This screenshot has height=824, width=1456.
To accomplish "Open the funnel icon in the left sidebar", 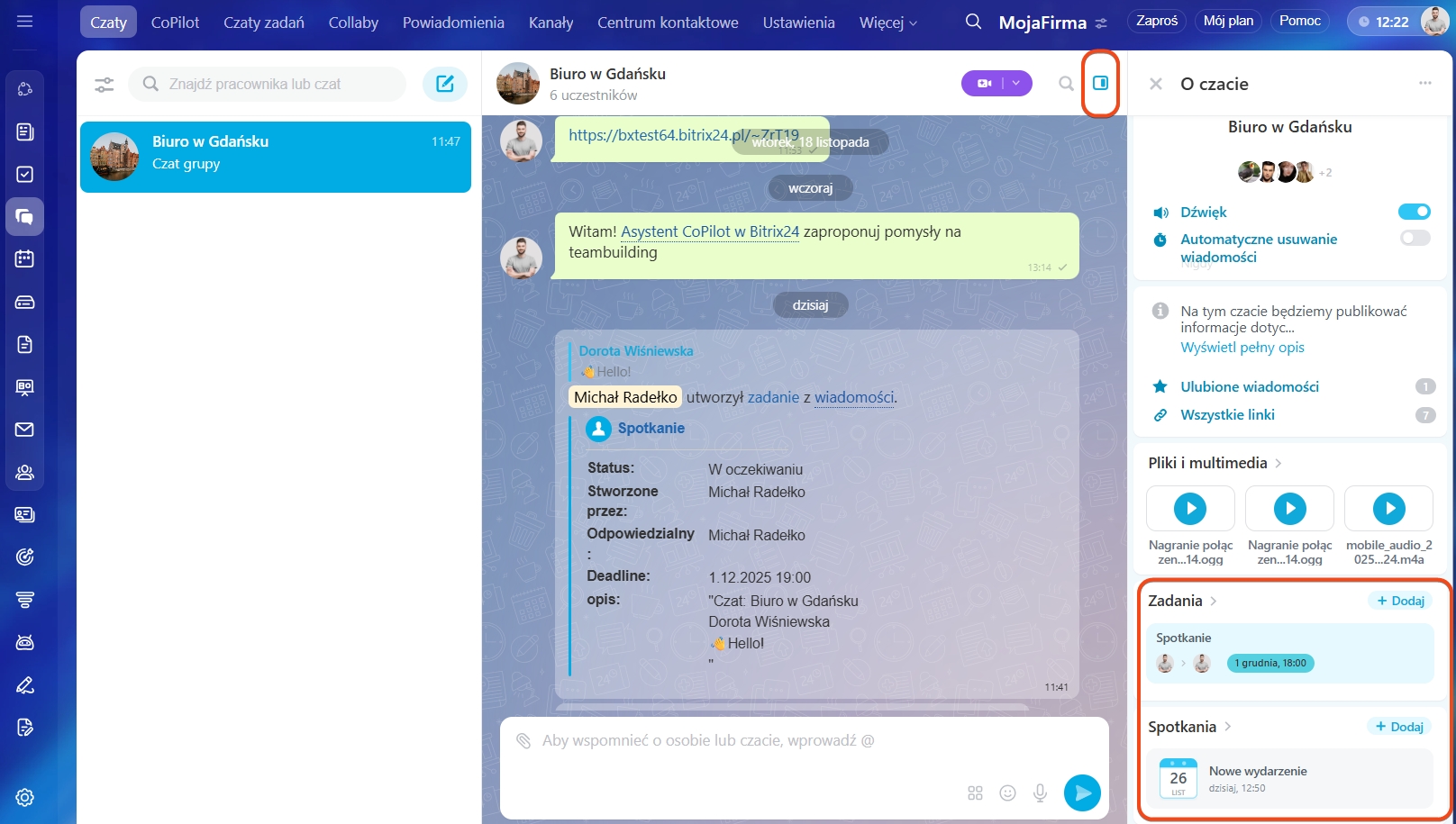I will [x=25, y=600].
